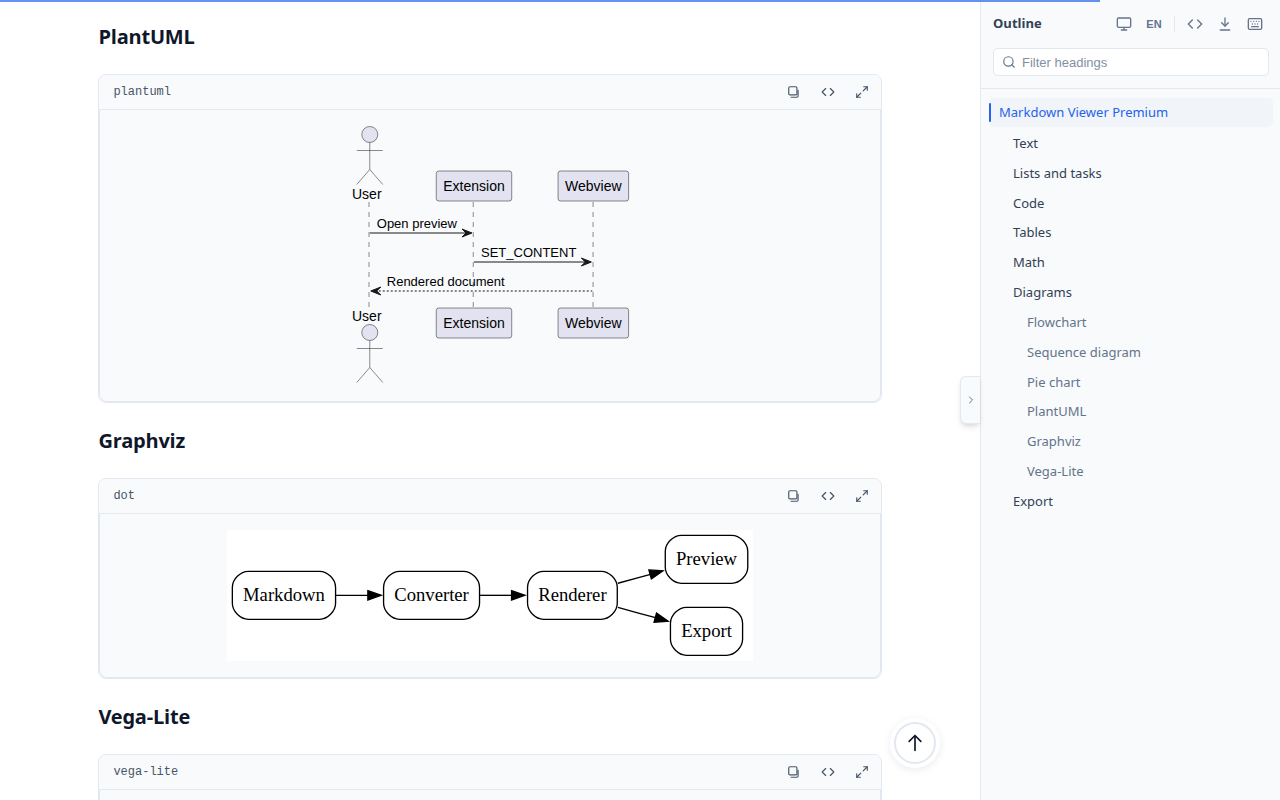Viewport: 1280px width, 800px height.
Task: Toggle source view for the plantuml block
Action: coord(828,92)
